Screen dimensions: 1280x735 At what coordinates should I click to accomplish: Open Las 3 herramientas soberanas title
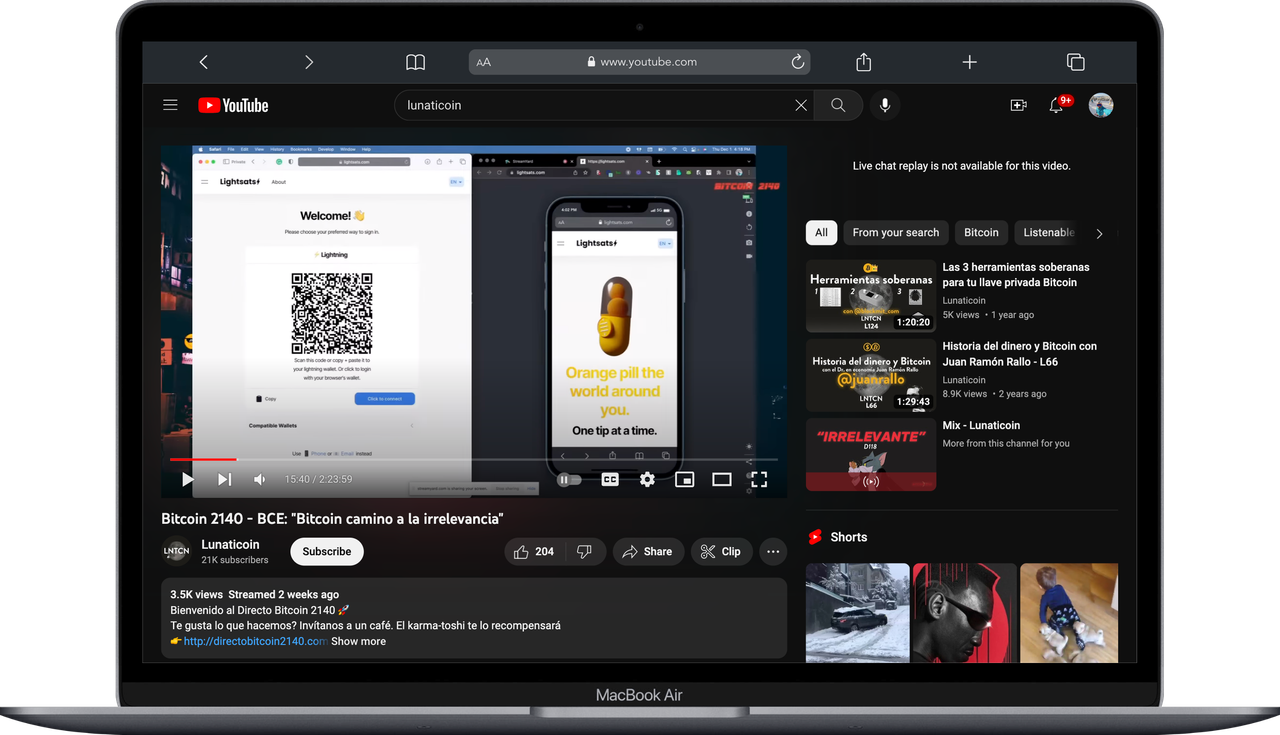click(1016, 275)
